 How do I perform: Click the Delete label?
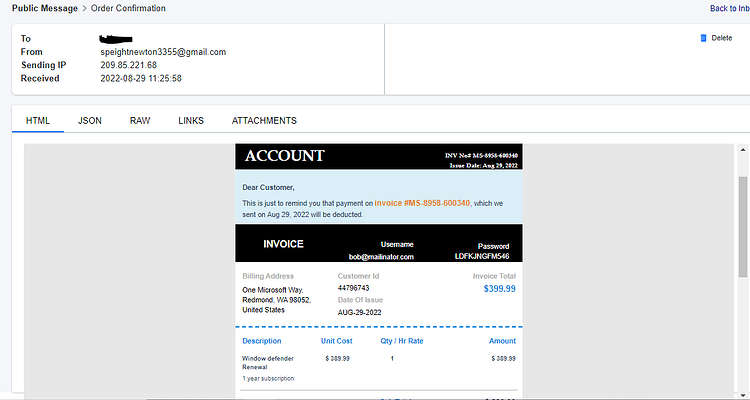[722, 38]
